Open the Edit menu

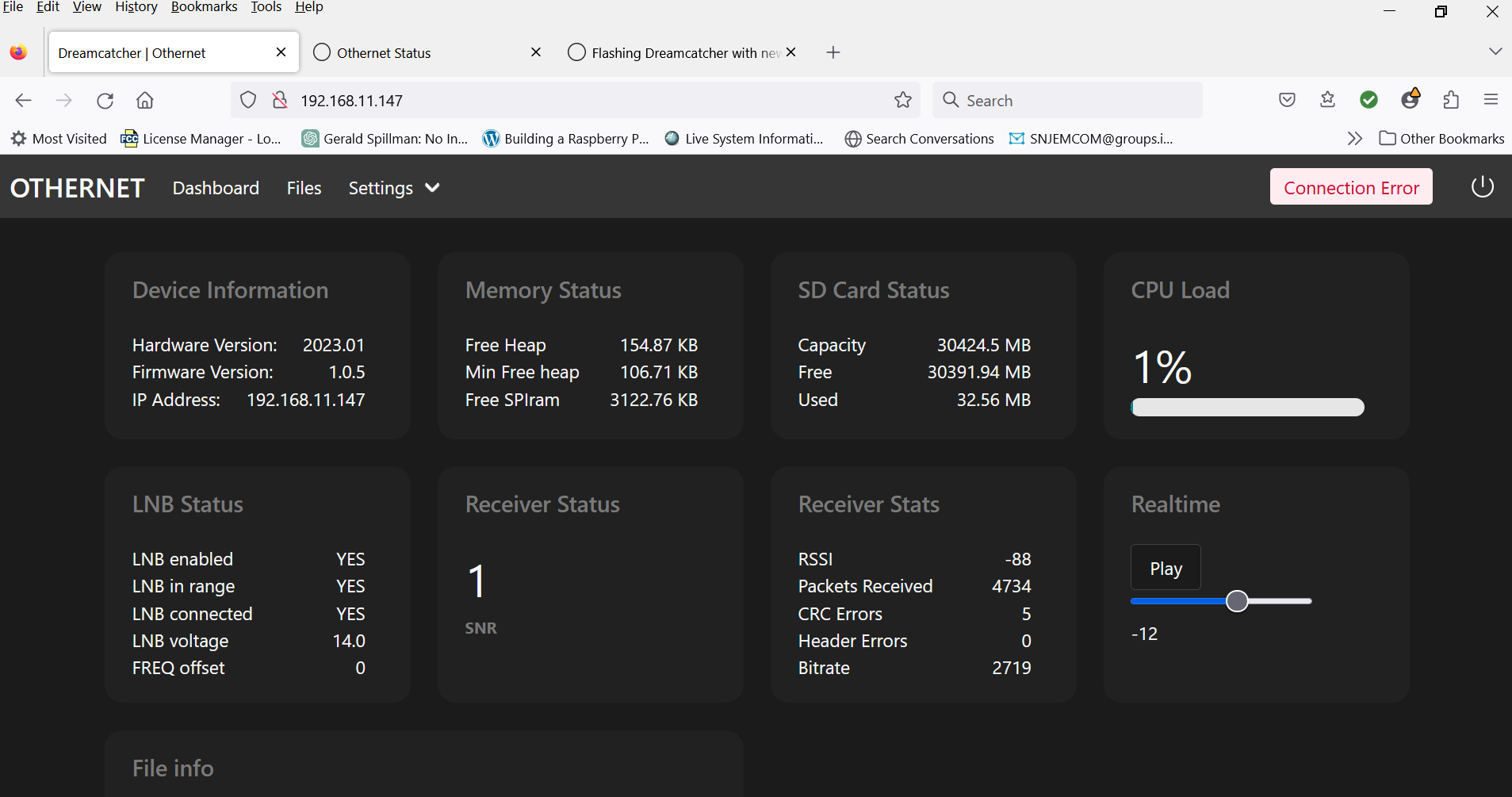coord(48,7)
